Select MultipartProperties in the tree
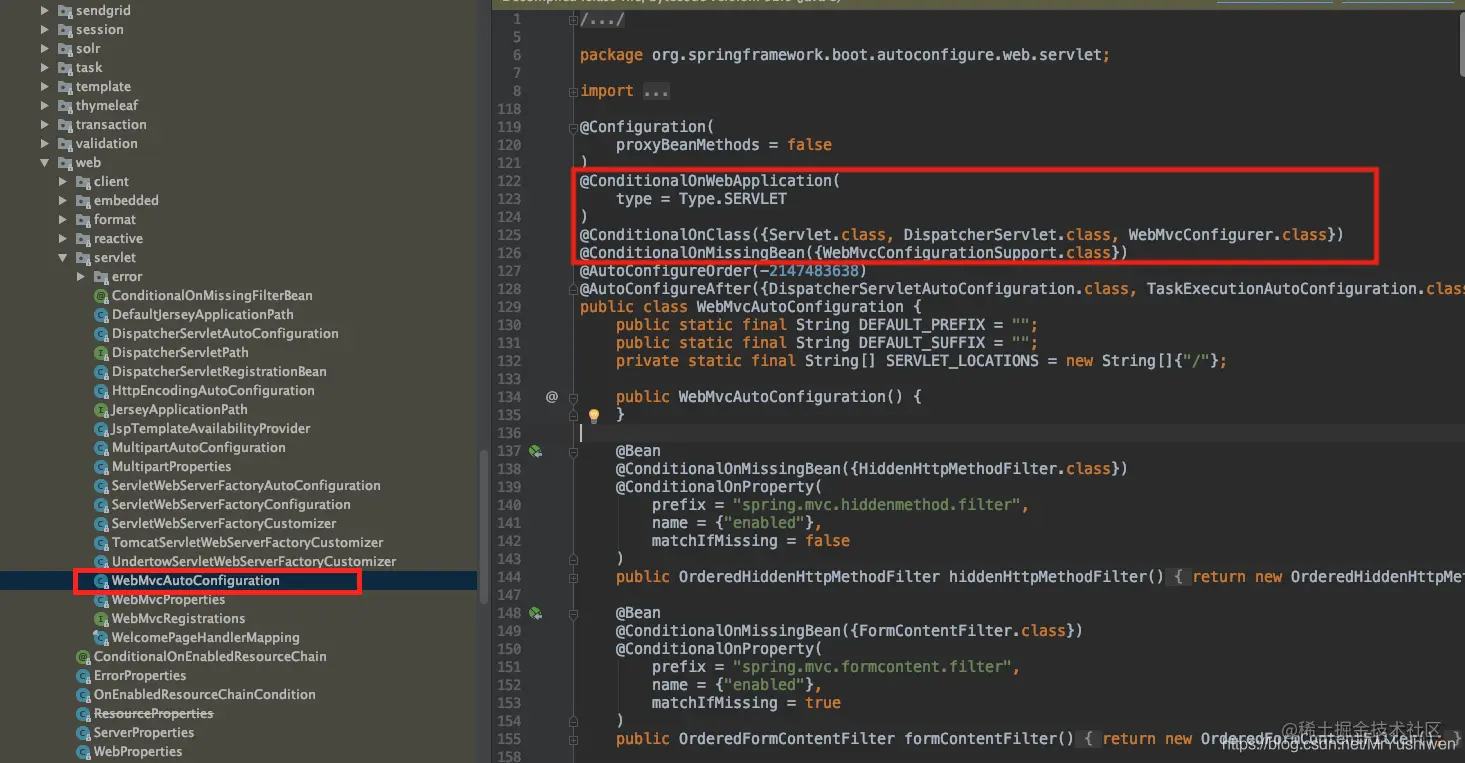1465x763 pixels. (171, 467)
